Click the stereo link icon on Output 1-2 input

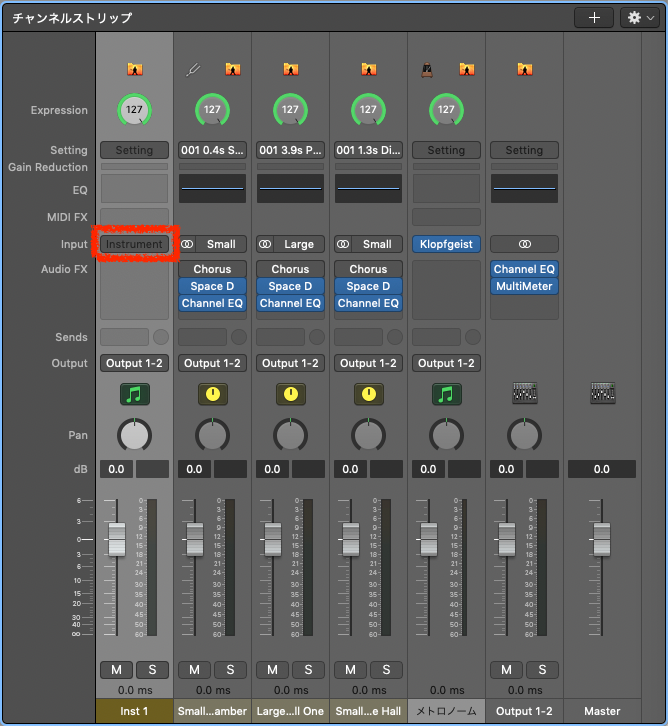(524, 244)
